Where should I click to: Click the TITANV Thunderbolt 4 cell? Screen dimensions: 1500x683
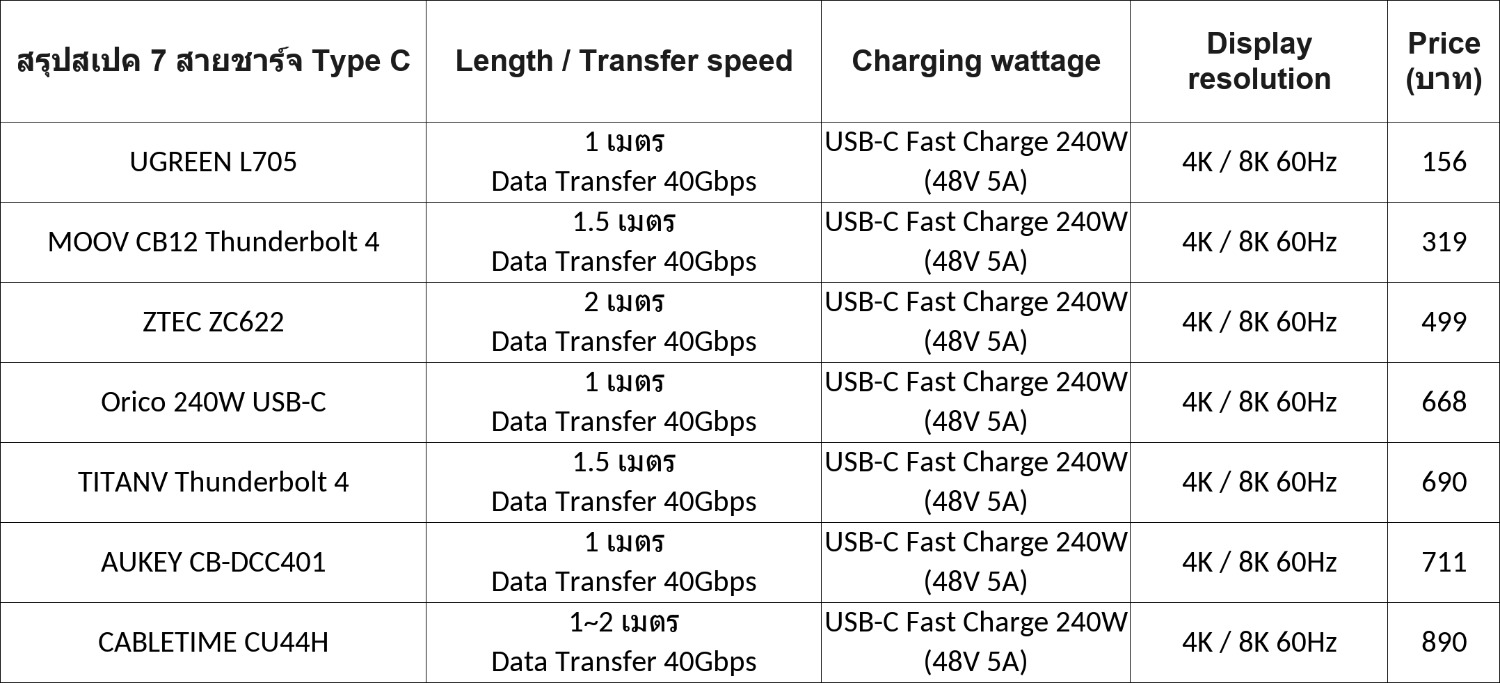coord(213,482)
